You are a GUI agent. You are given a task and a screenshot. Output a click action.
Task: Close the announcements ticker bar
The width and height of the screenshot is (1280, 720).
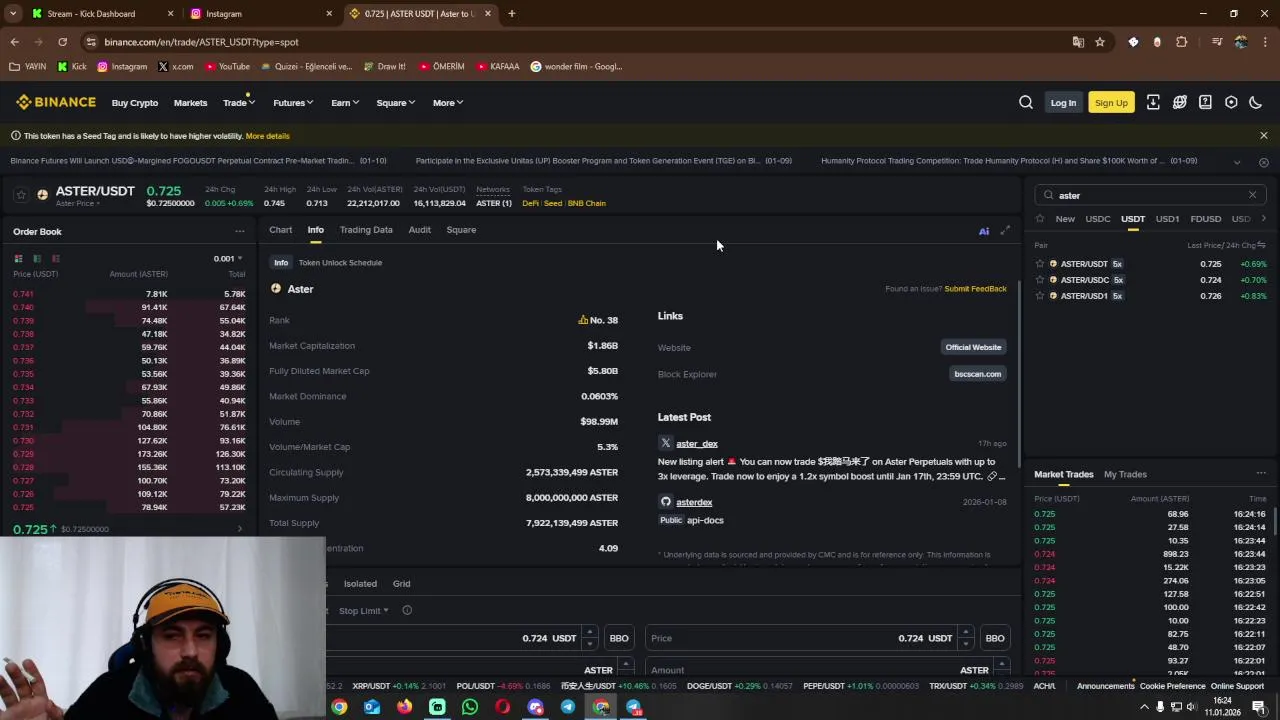pyautogui.click(x=1263, y=162)
